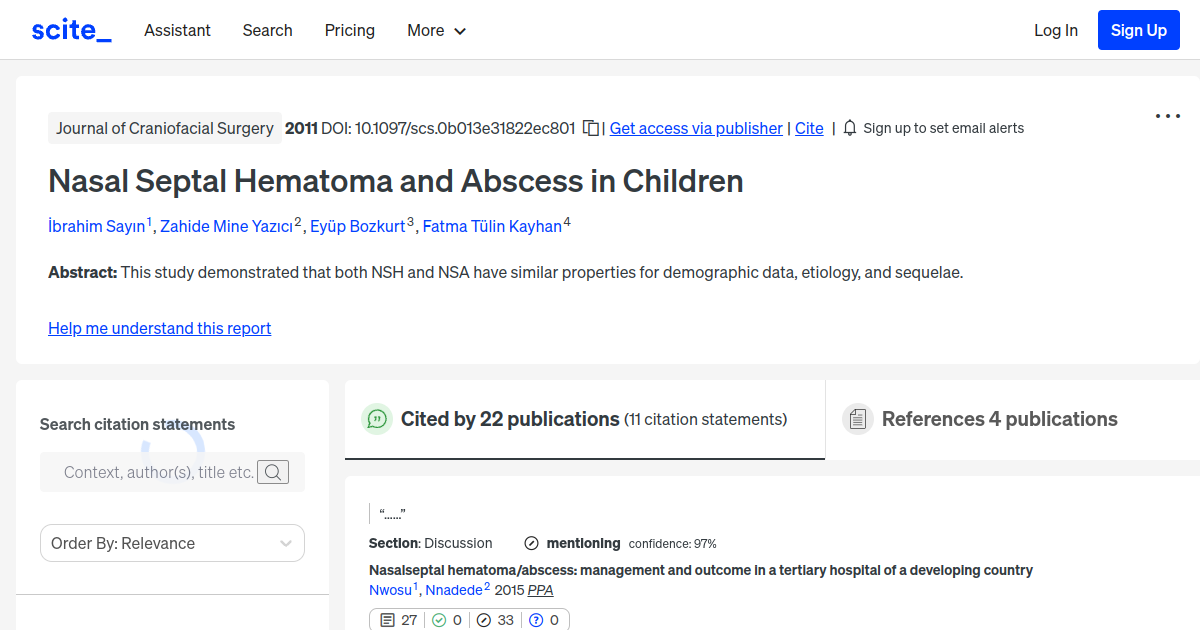
Task: Select the Assistant menu item
Action: 177,30
